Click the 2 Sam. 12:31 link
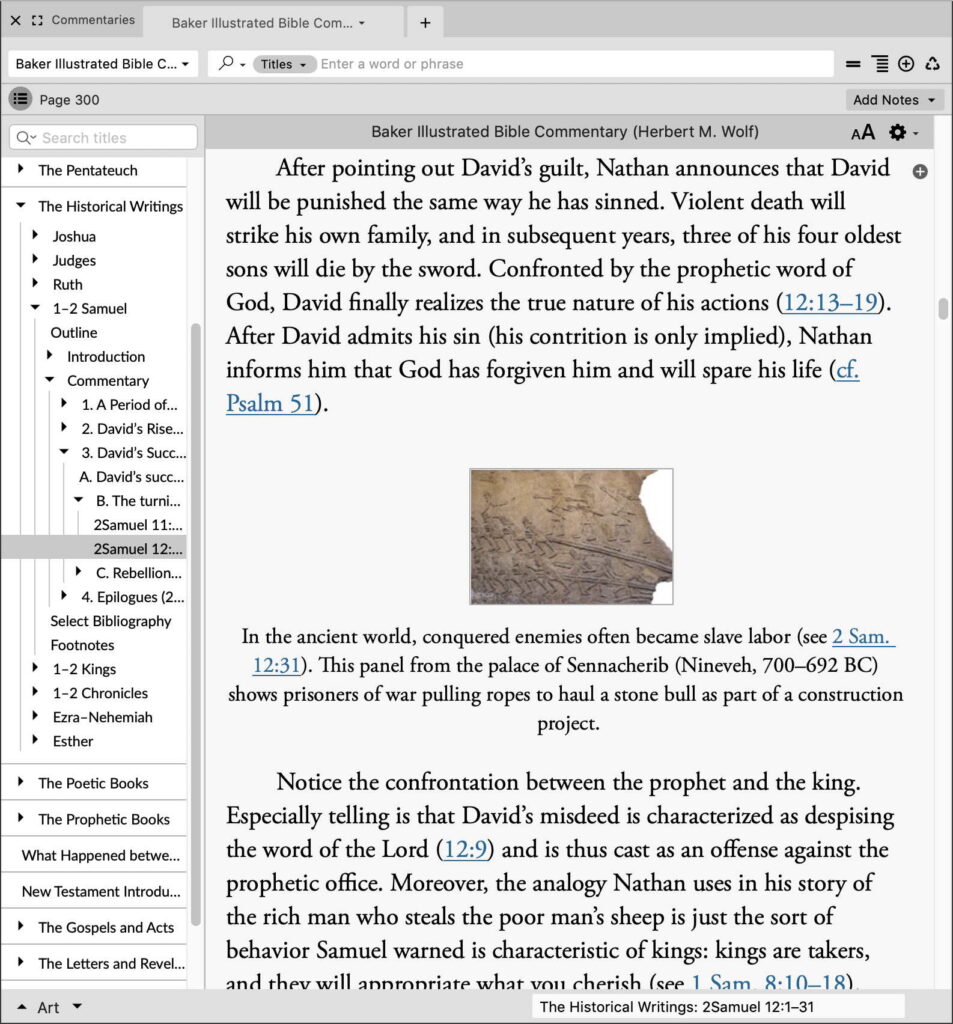Image resolution: width=953 pixels, height=1024 pixels. tap(862, 636)
